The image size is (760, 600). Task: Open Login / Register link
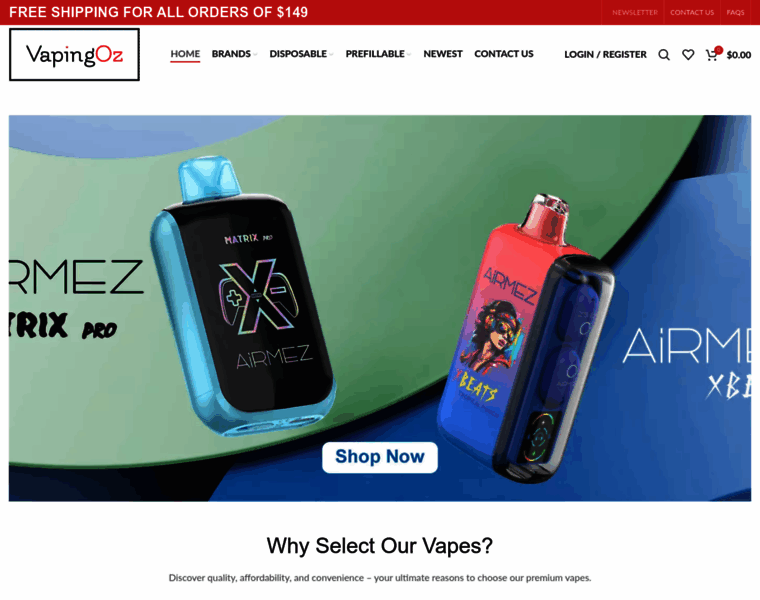[x=605, y=54]
